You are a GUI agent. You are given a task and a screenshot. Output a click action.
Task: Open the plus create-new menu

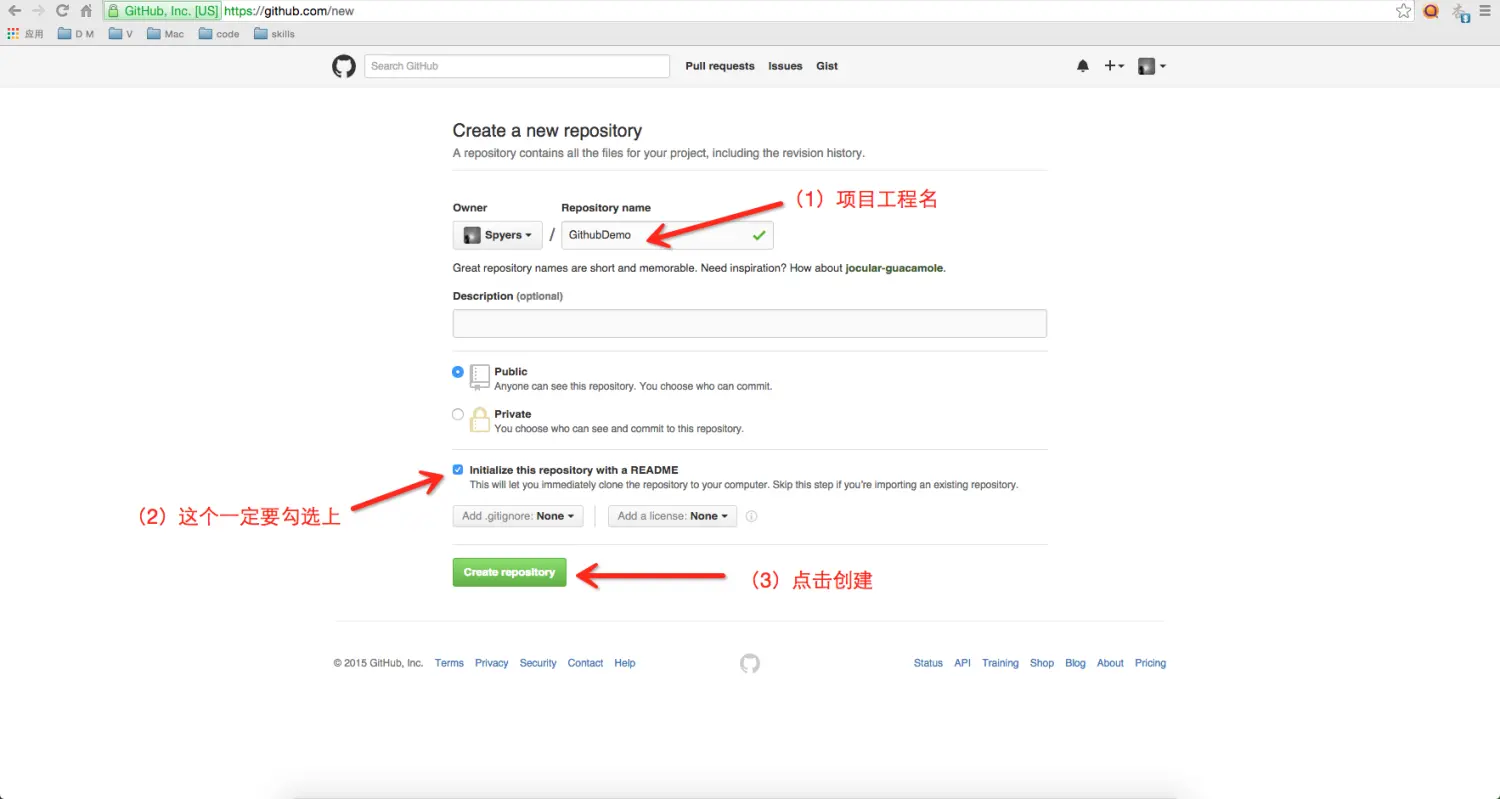click(1114, 66)
